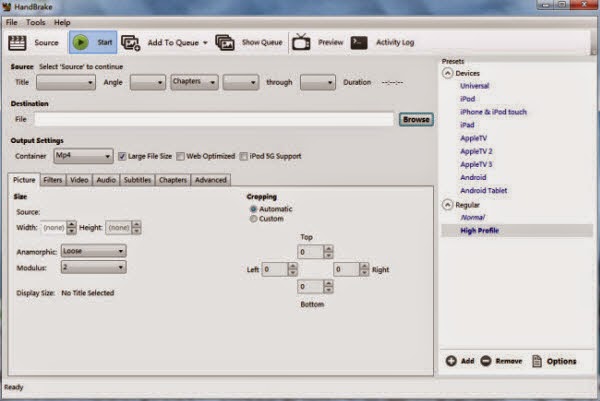Click the Preview toolbar label
Viewport: 600px width, 401px height.
tap(331, 42)
